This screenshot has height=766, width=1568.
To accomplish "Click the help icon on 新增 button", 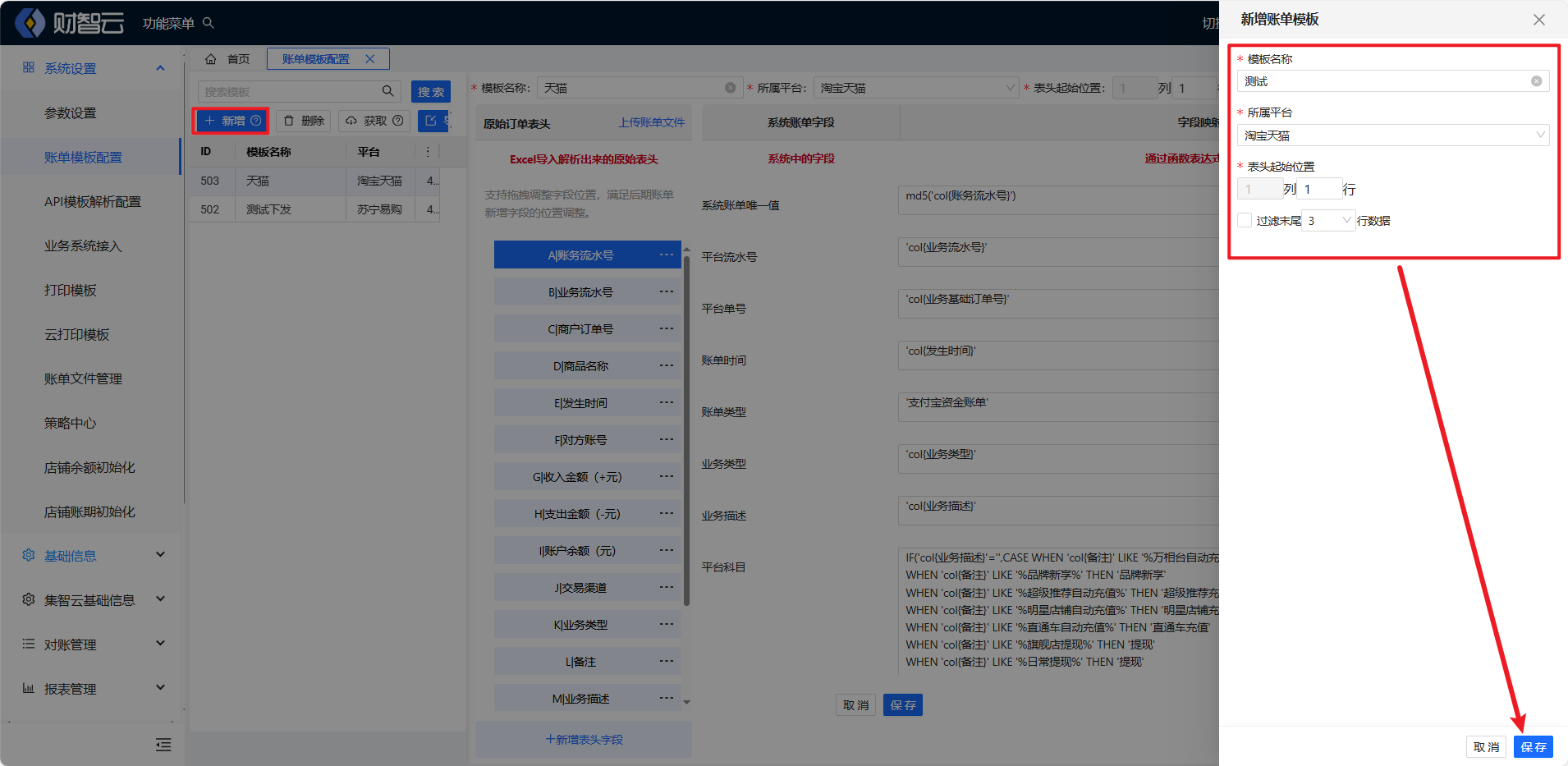I will (256, 121).
